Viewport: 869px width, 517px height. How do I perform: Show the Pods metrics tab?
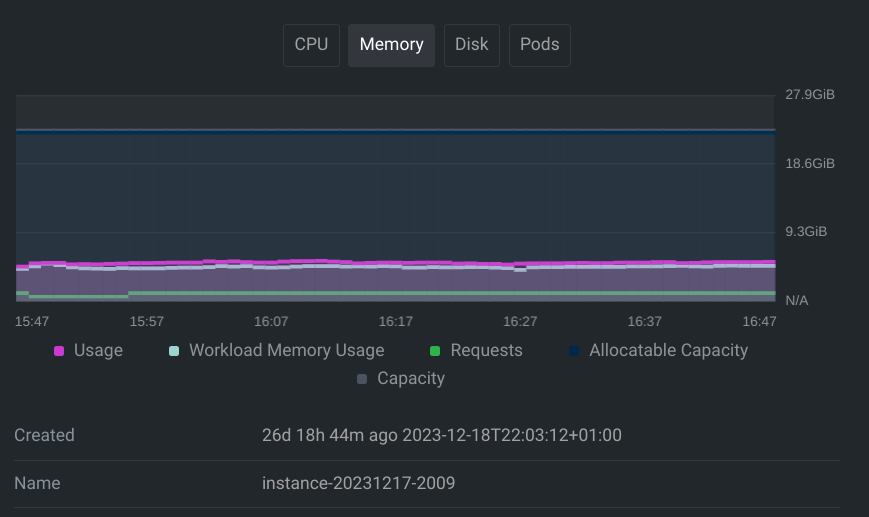tap(539, 45)
